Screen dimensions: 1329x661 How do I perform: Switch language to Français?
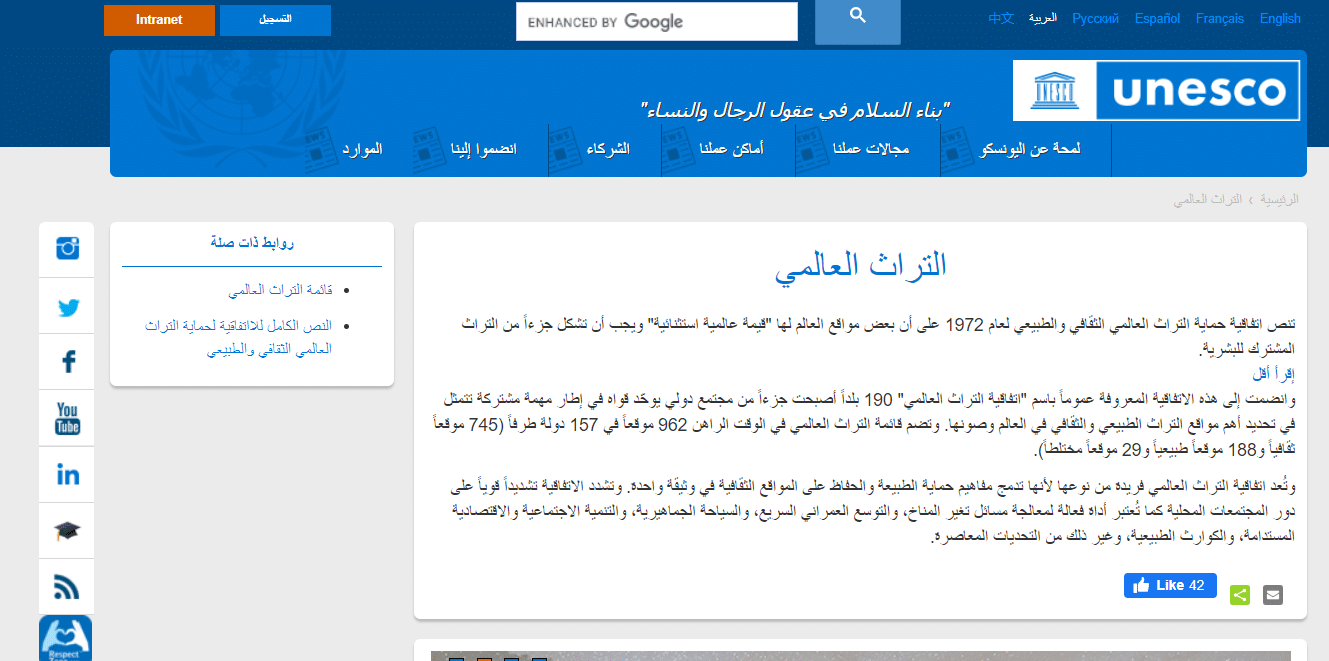(x=1219, y=18)
